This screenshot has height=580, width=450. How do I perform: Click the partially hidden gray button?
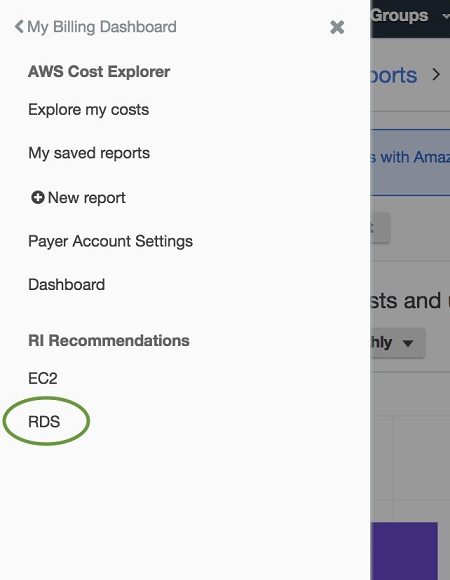tap(380, 228)
